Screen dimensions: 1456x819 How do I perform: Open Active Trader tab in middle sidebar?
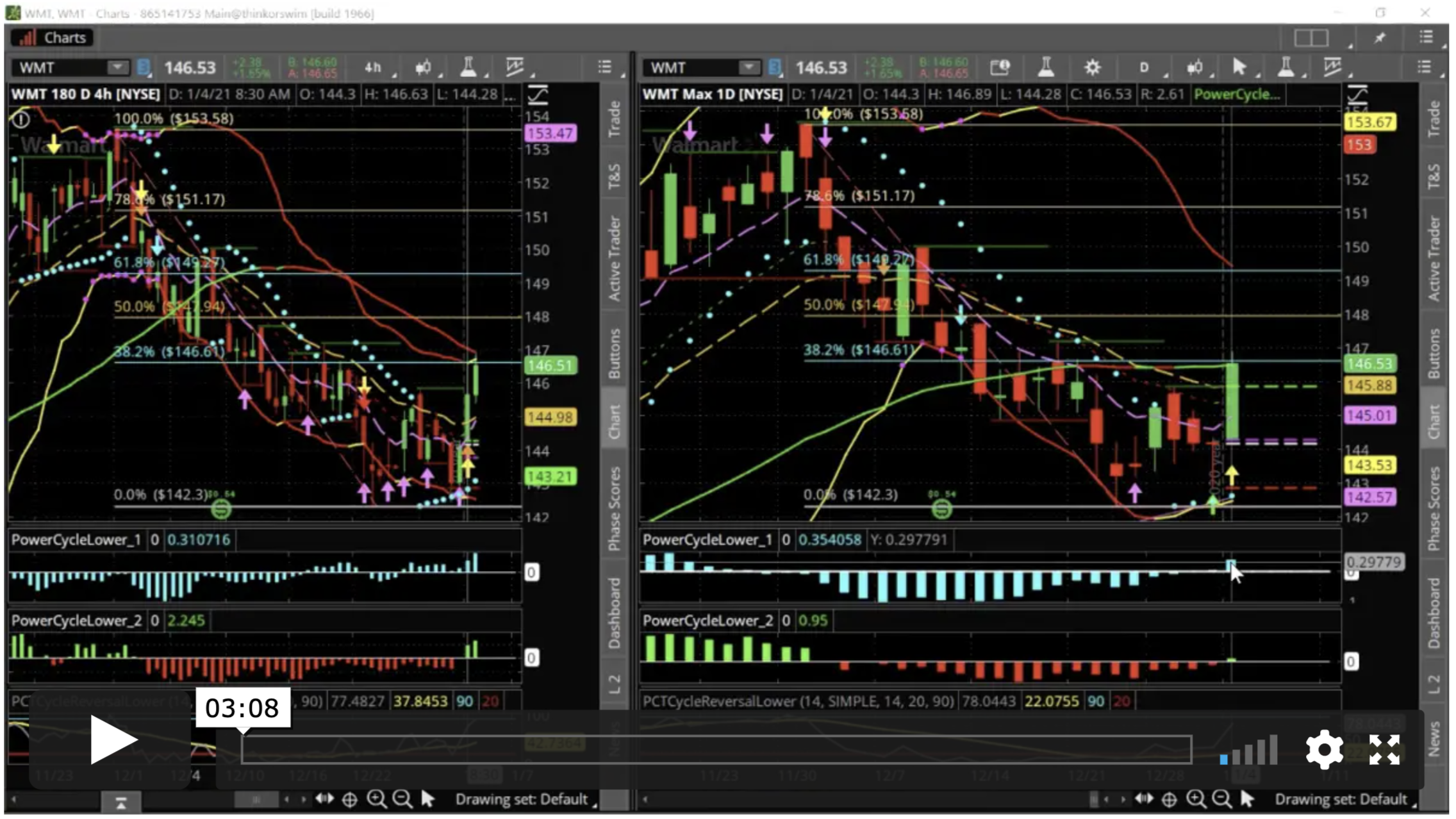pyautogui.click(x=614, y=258)
